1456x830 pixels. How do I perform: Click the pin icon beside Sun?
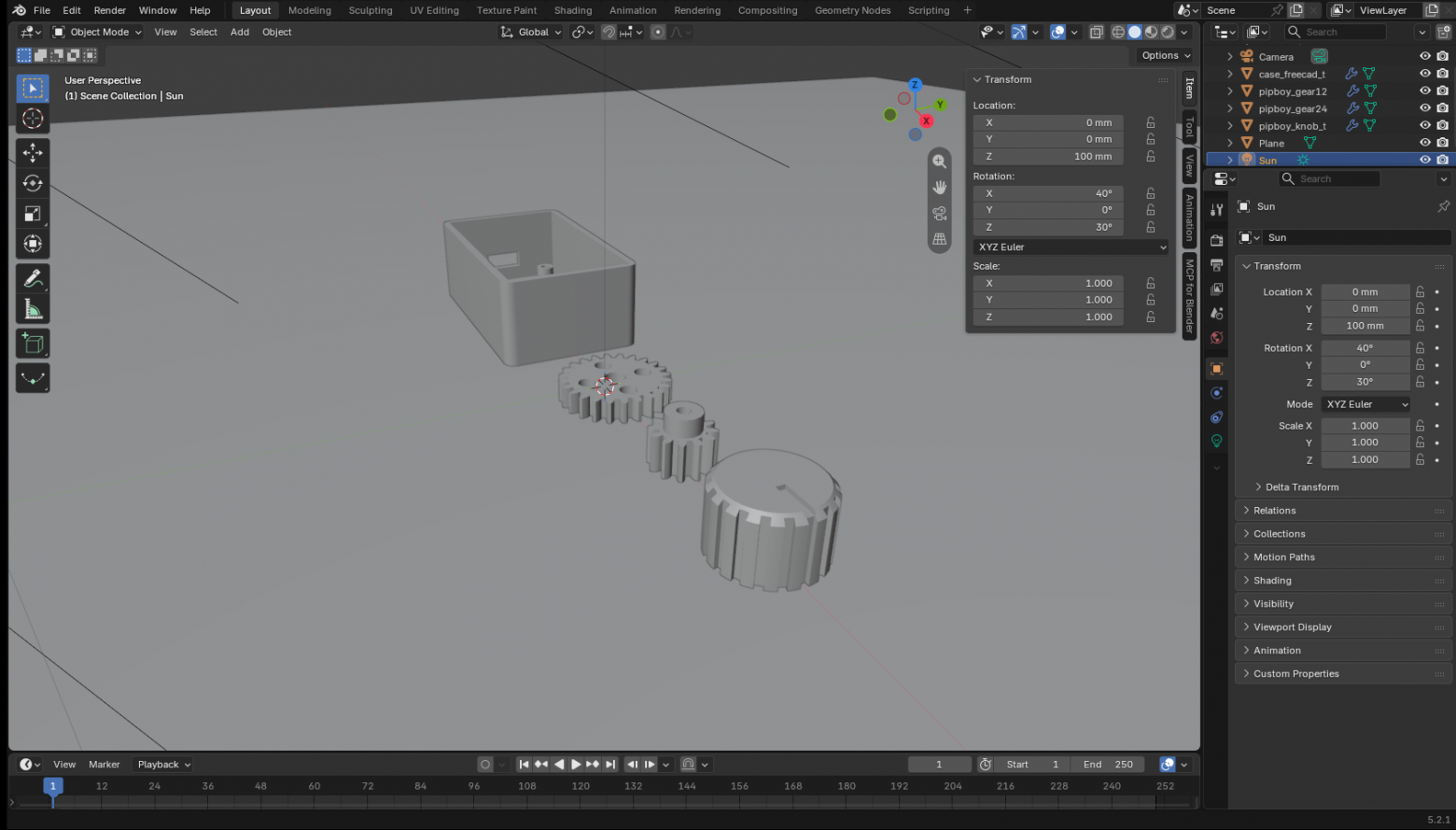click(x=1443, y=206)
